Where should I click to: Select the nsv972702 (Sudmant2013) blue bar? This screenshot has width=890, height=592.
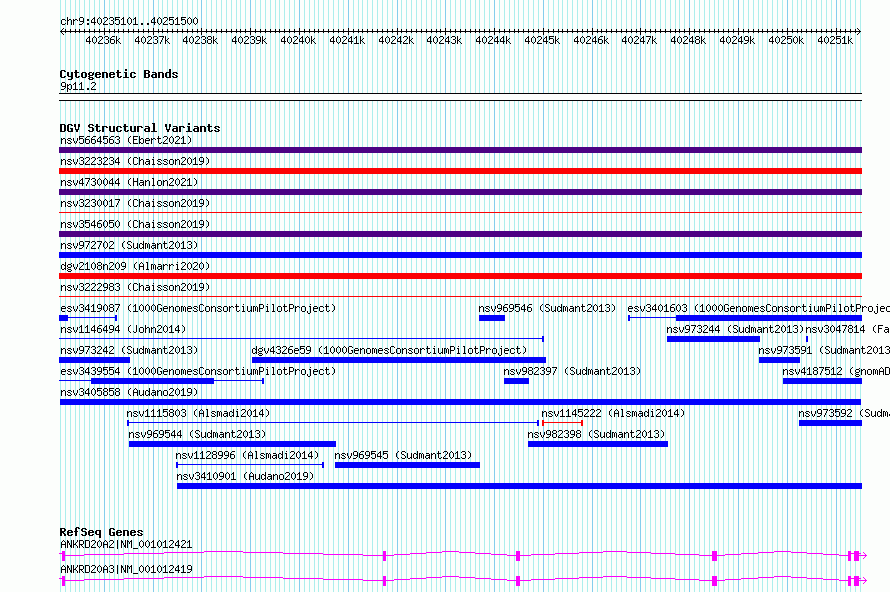click(x=460, y=255)
